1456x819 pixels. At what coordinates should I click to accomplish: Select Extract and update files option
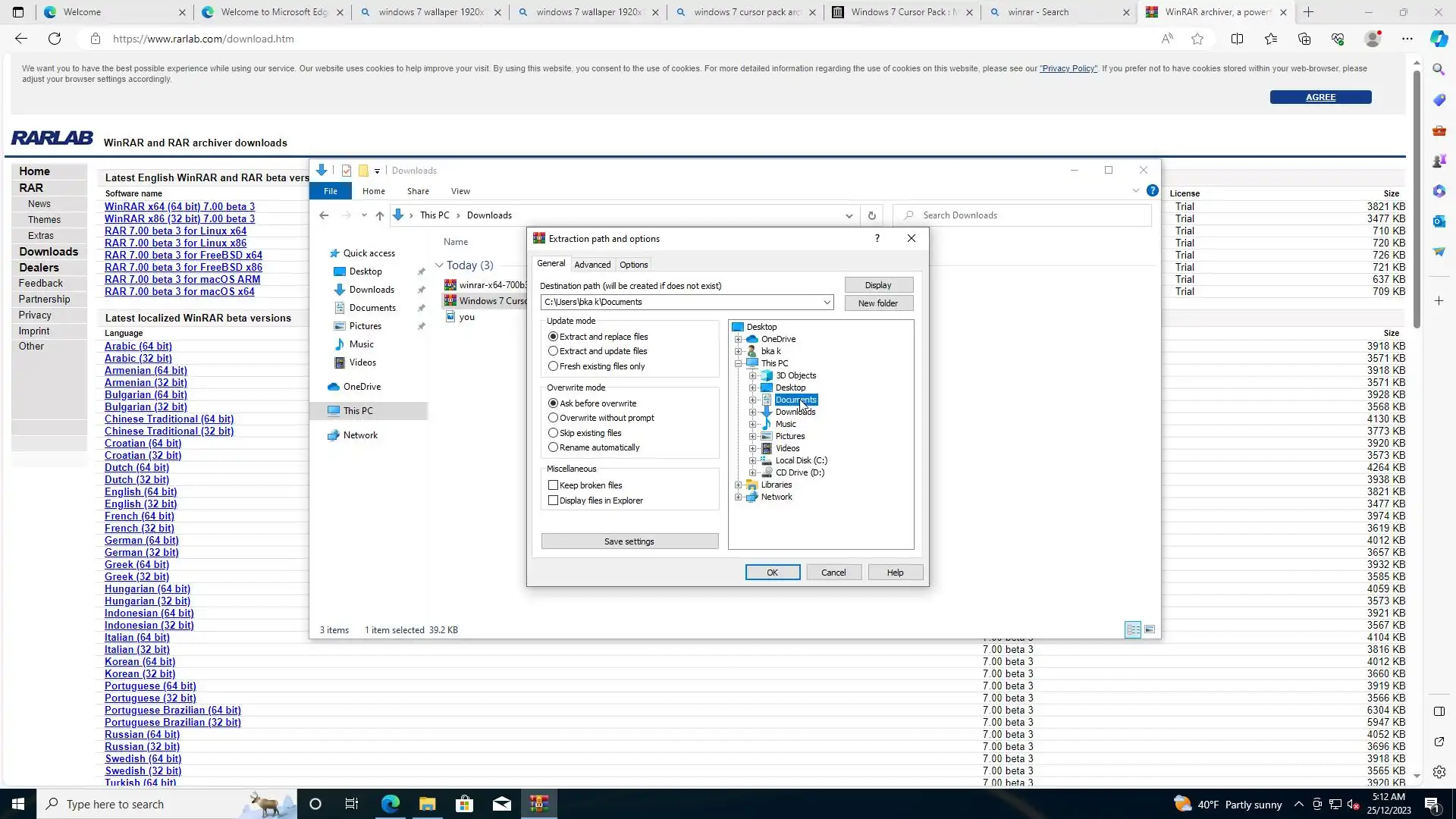[x=554, y=351]
